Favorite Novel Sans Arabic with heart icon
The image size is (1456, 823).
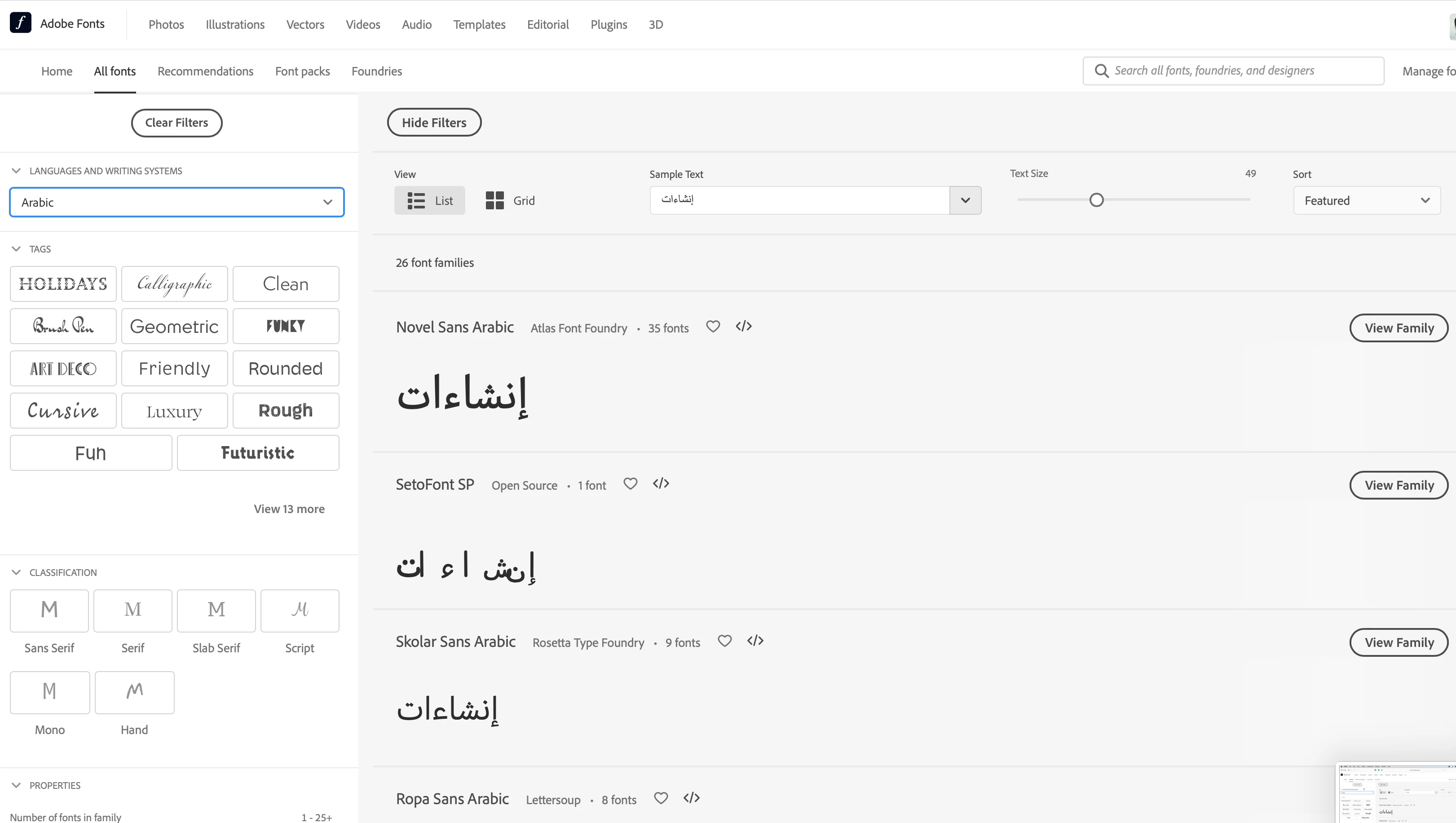pyautogui.click(x=713, y=327)
